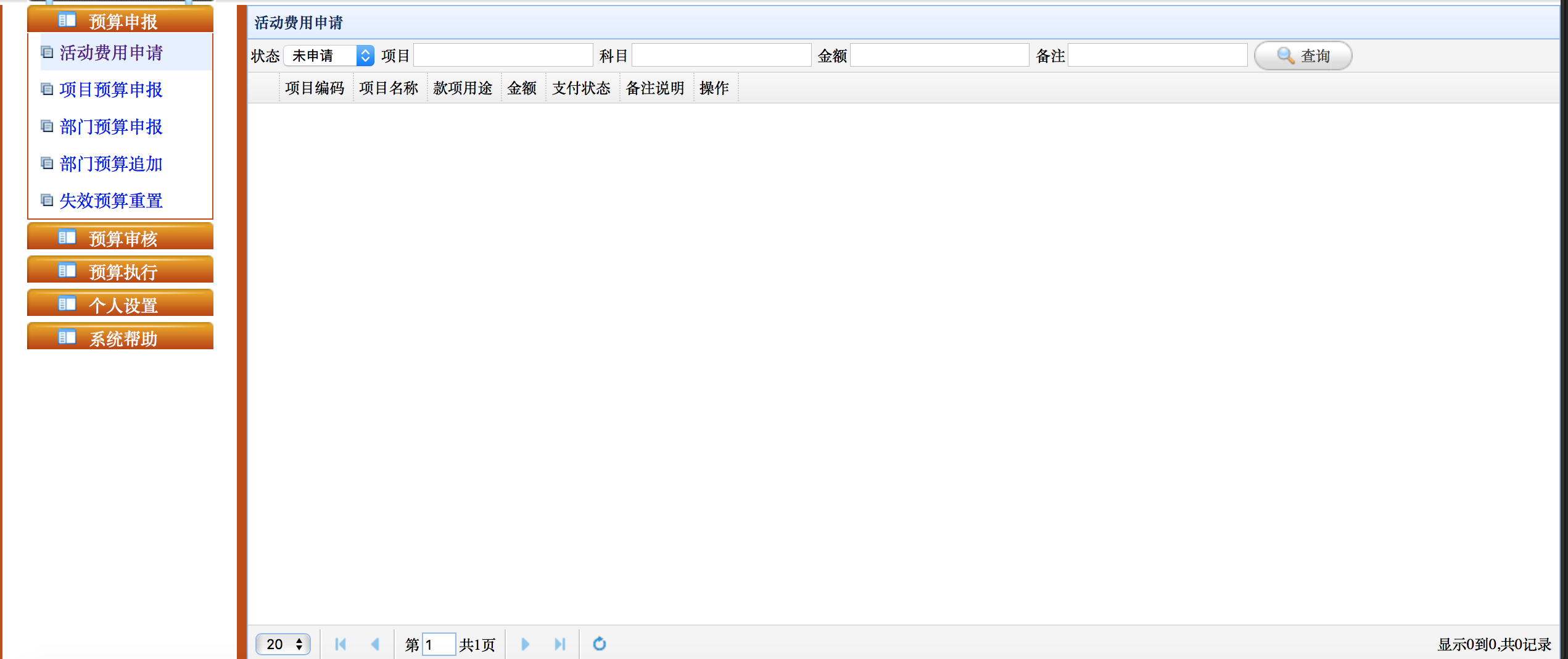Screen dimensions: 1568x659
Task: Focus the 科目 filter input field
Action: click(722, 56)
